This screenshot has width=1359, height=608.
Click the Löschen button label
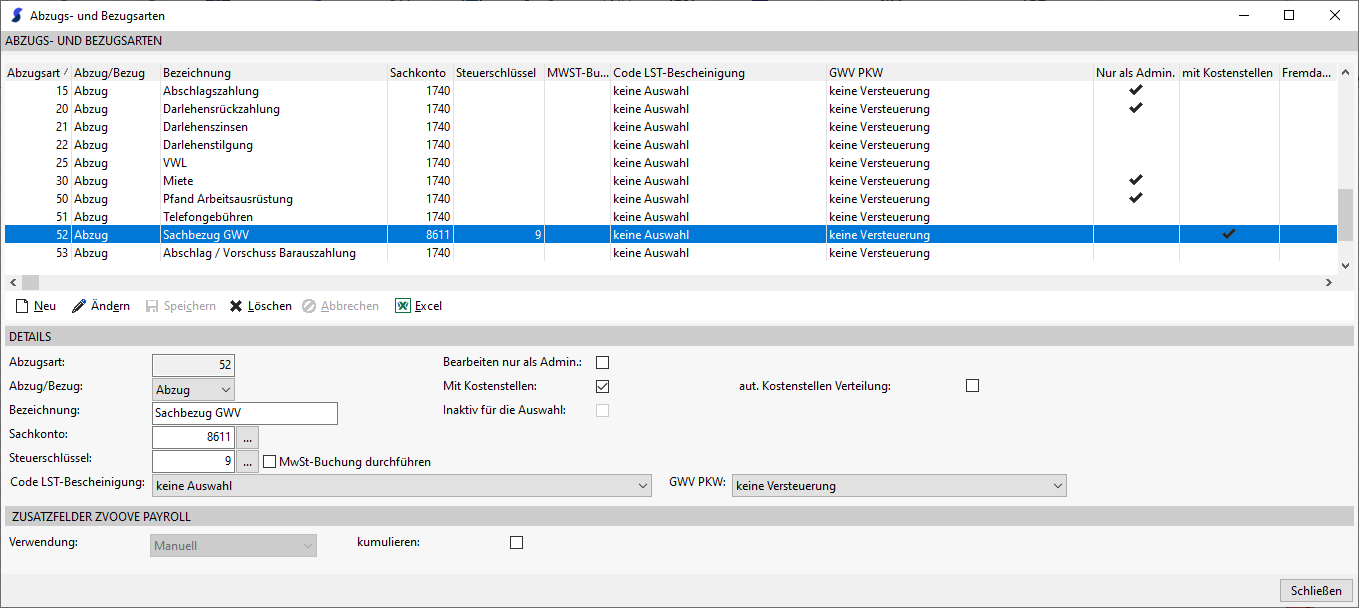point(270,306)
